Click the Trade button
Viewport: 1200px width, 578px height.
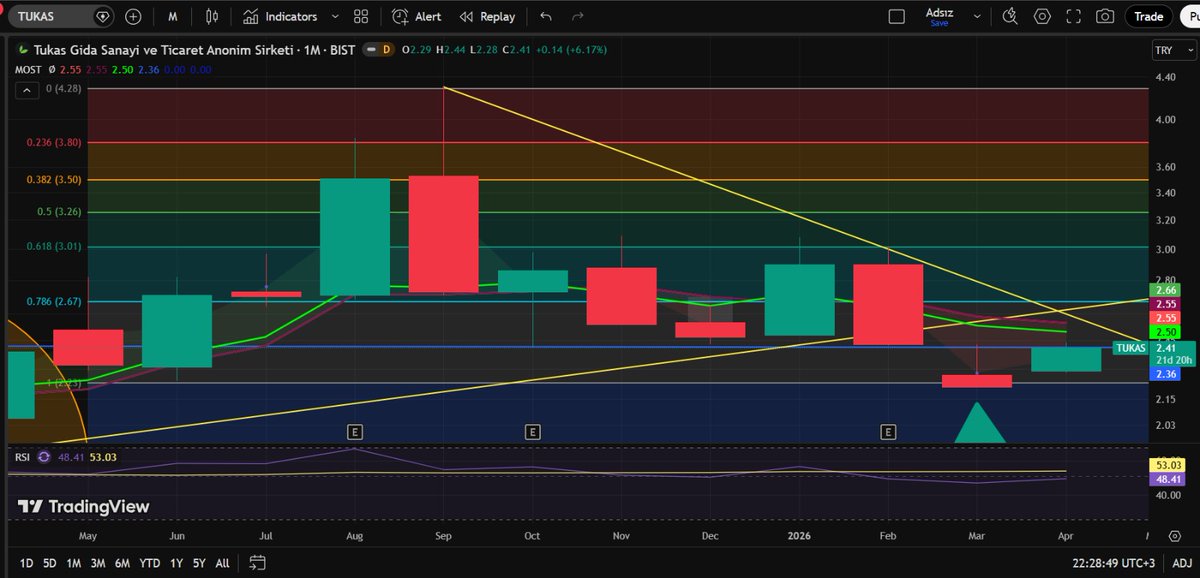1148,16
